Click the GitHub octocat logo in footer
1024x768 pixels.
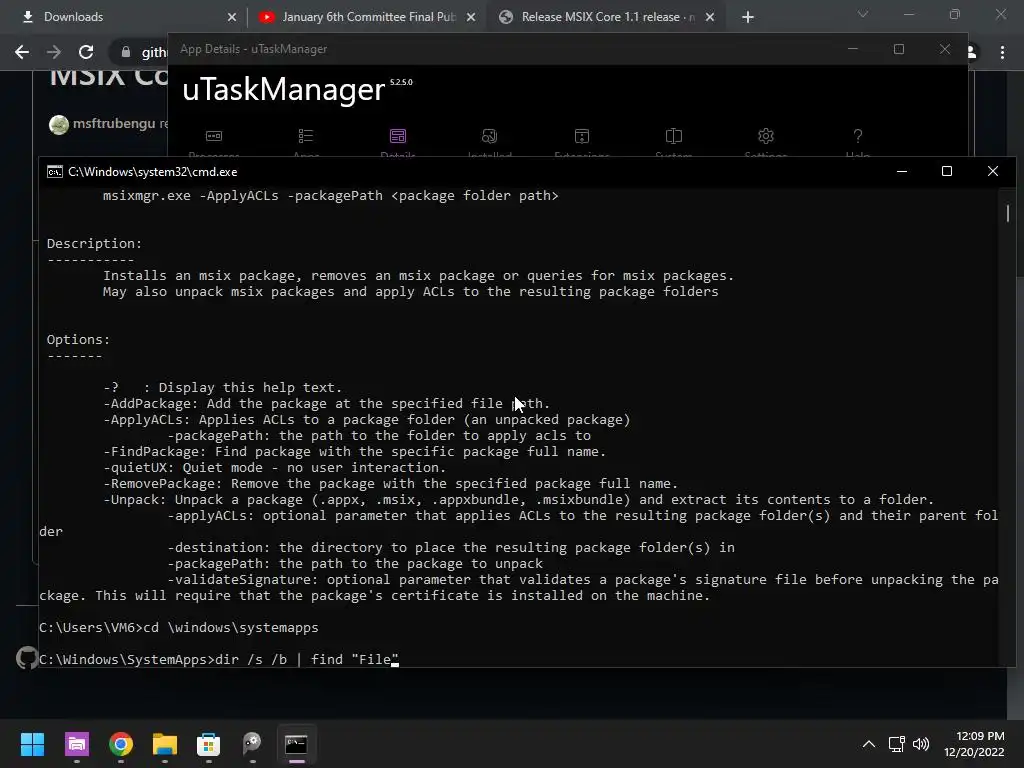[x=27, y=658]
